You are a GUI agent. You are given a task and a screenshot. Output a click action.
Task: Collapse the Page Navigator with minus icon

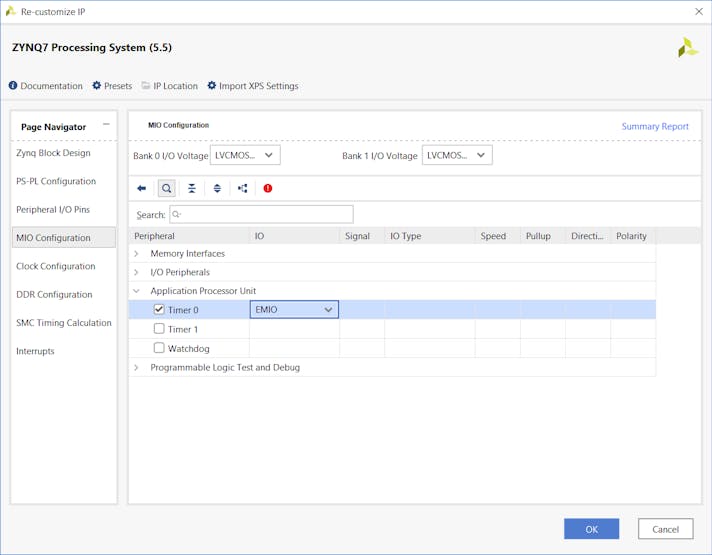pos(106,124)
